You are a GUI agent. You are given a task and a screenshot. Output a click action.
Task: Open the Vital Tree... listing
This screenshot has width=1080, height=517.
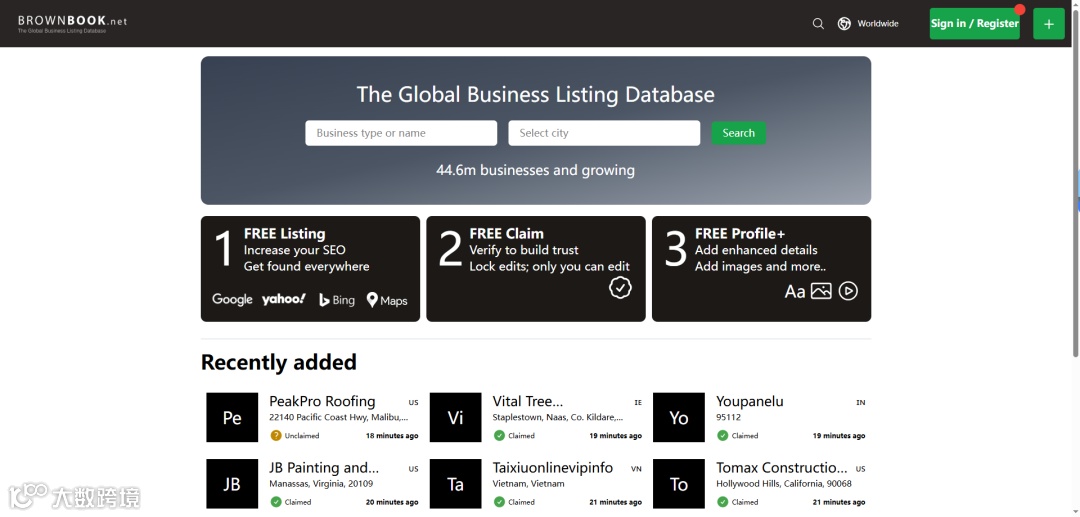[x=528, y=401]
